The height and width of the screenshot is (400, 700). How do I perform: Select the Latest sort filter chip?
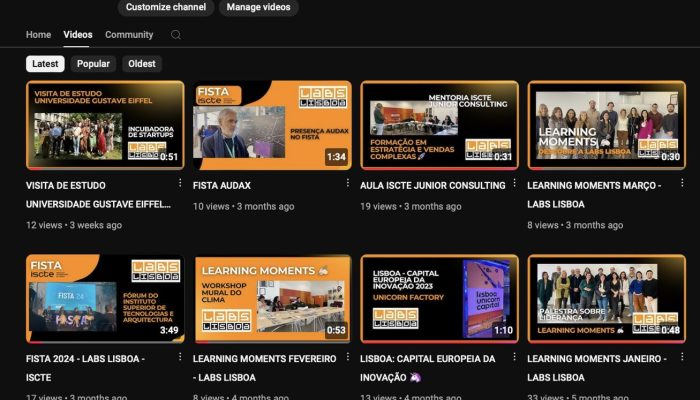tap(45, 64)
